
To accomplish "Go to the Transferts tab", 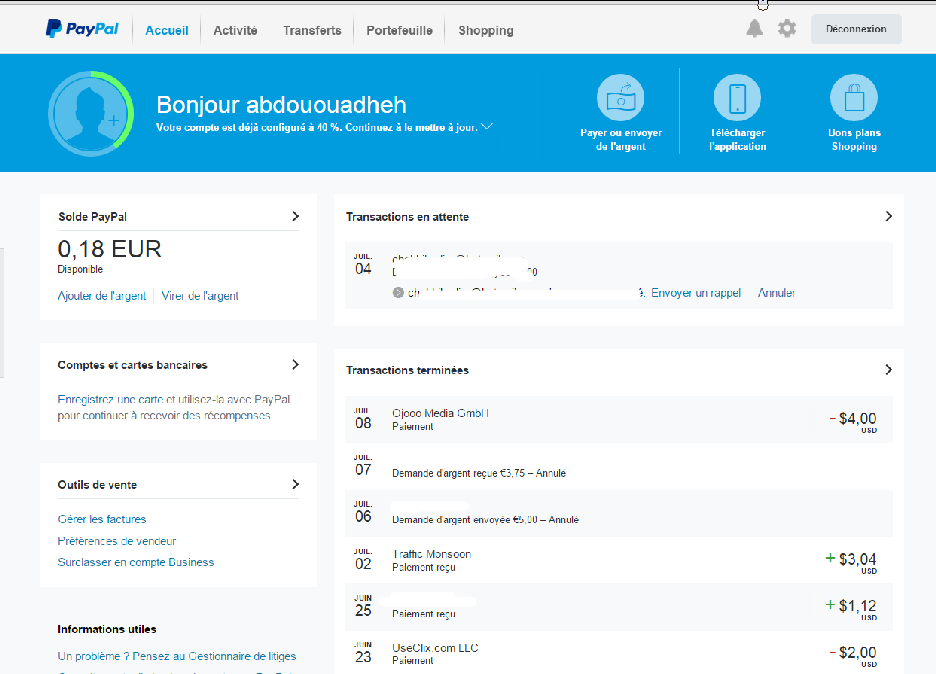I will (312, 30).
